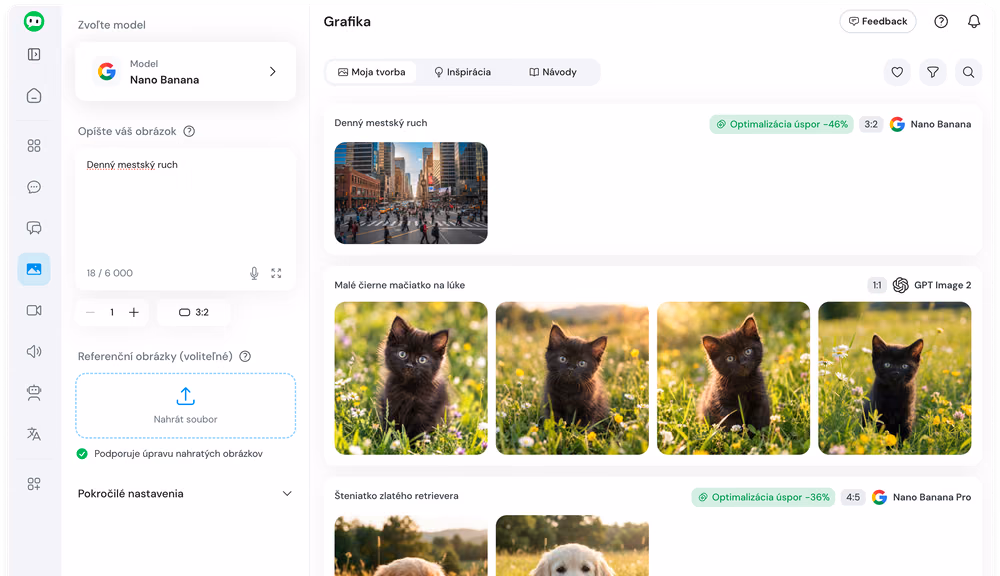
Task: Click the Google logo in model card
Action: pyautogui.click(x=107, y=71)
